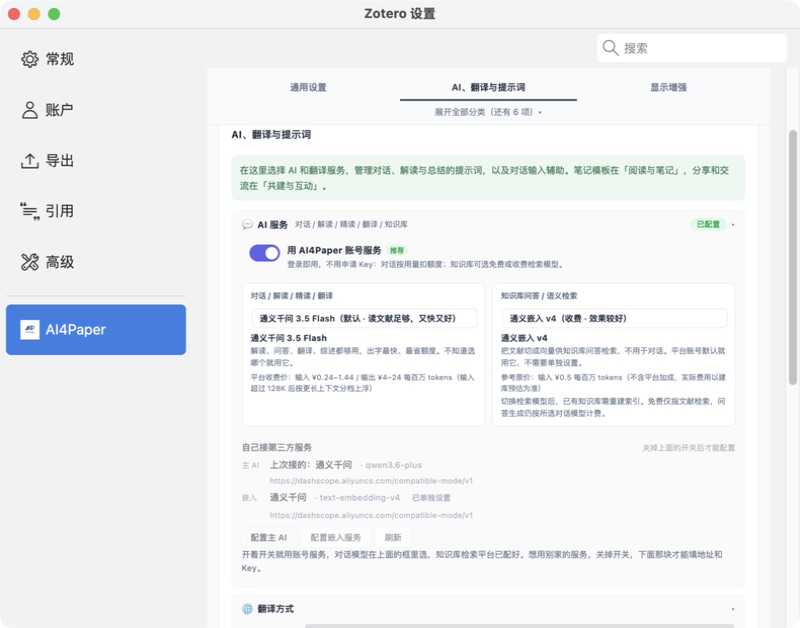Viewport: 800px width, 628px height.
Task: Open the 导出 settings pane
Action: click(x=47, y=161)
